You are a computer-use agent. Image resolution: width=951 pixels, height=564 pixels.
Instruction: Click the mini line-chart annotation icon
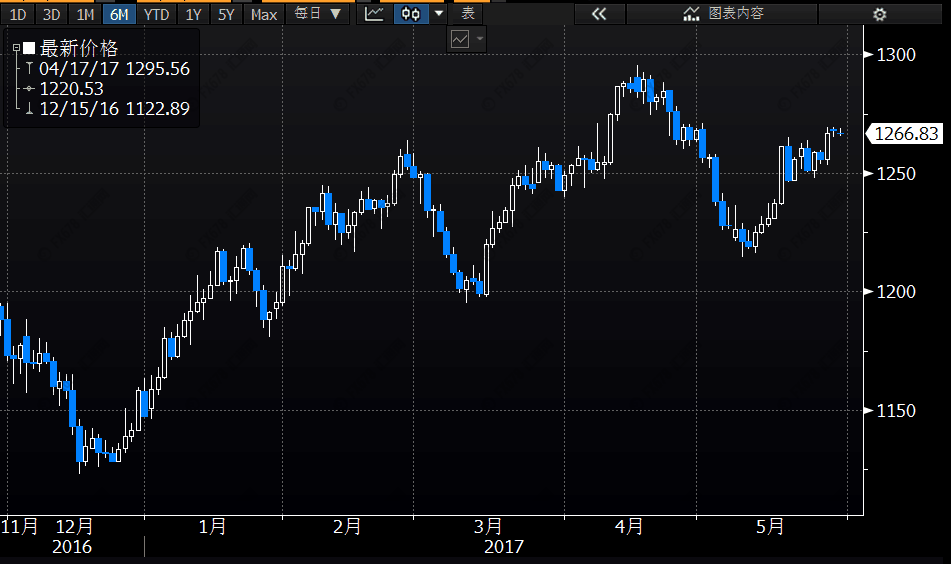460,39
